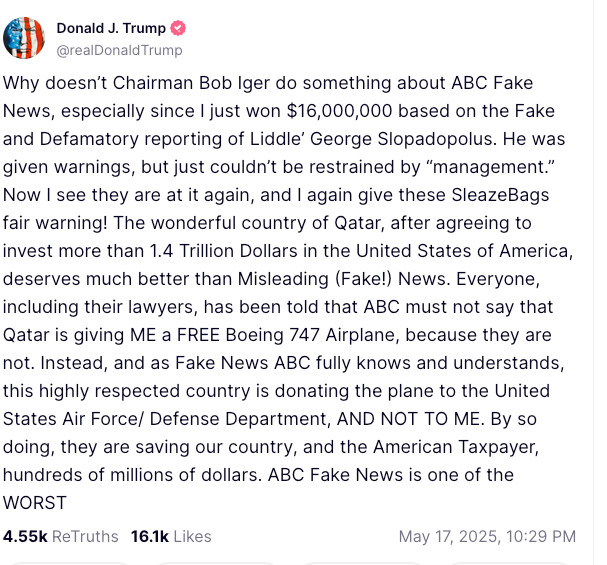Open the Donald J. Trump display name

[x=111, y=28]
